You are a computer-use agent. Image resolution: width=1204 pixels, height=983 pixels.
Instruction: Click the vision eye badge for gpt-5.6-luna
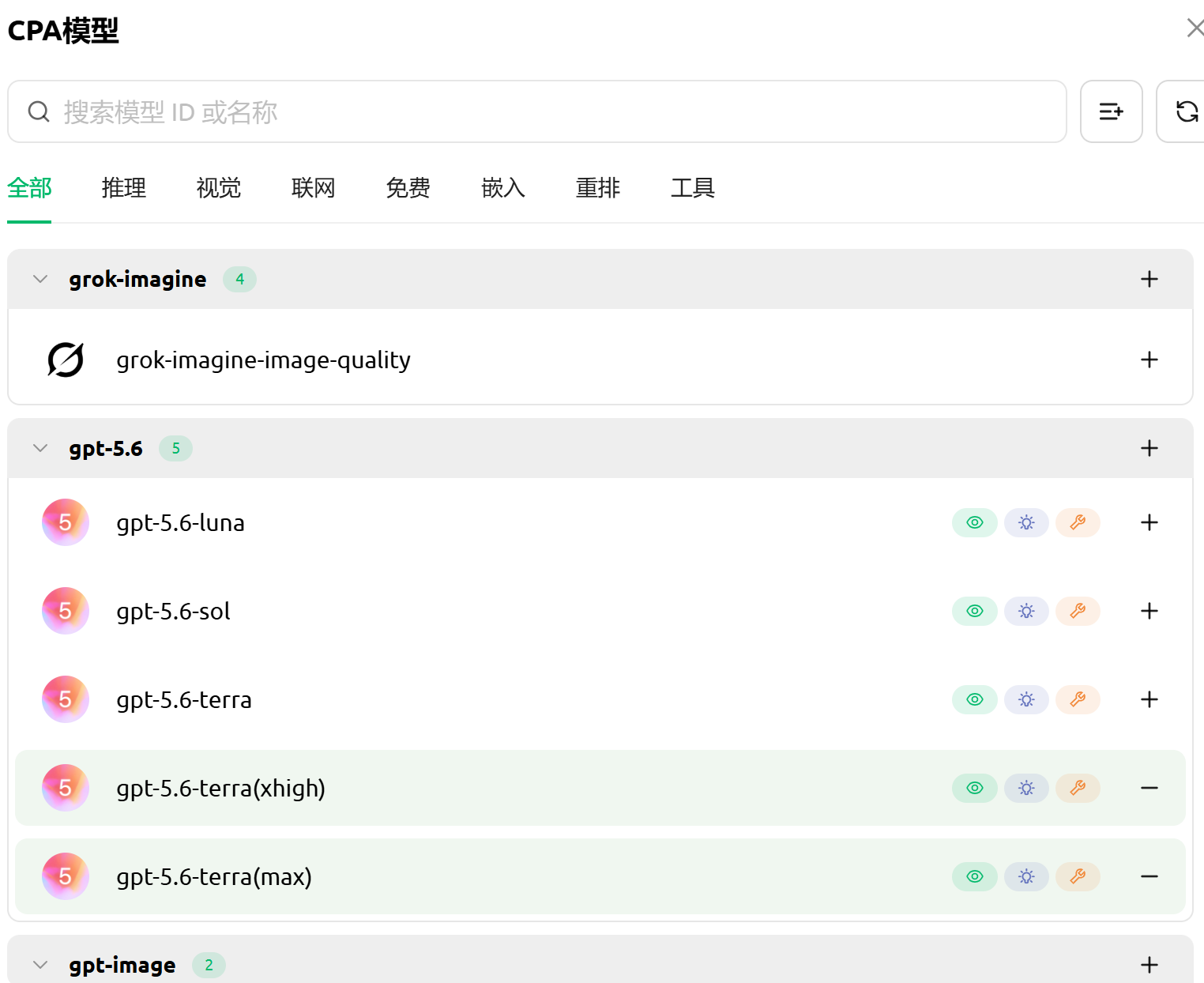coord(975,522)
